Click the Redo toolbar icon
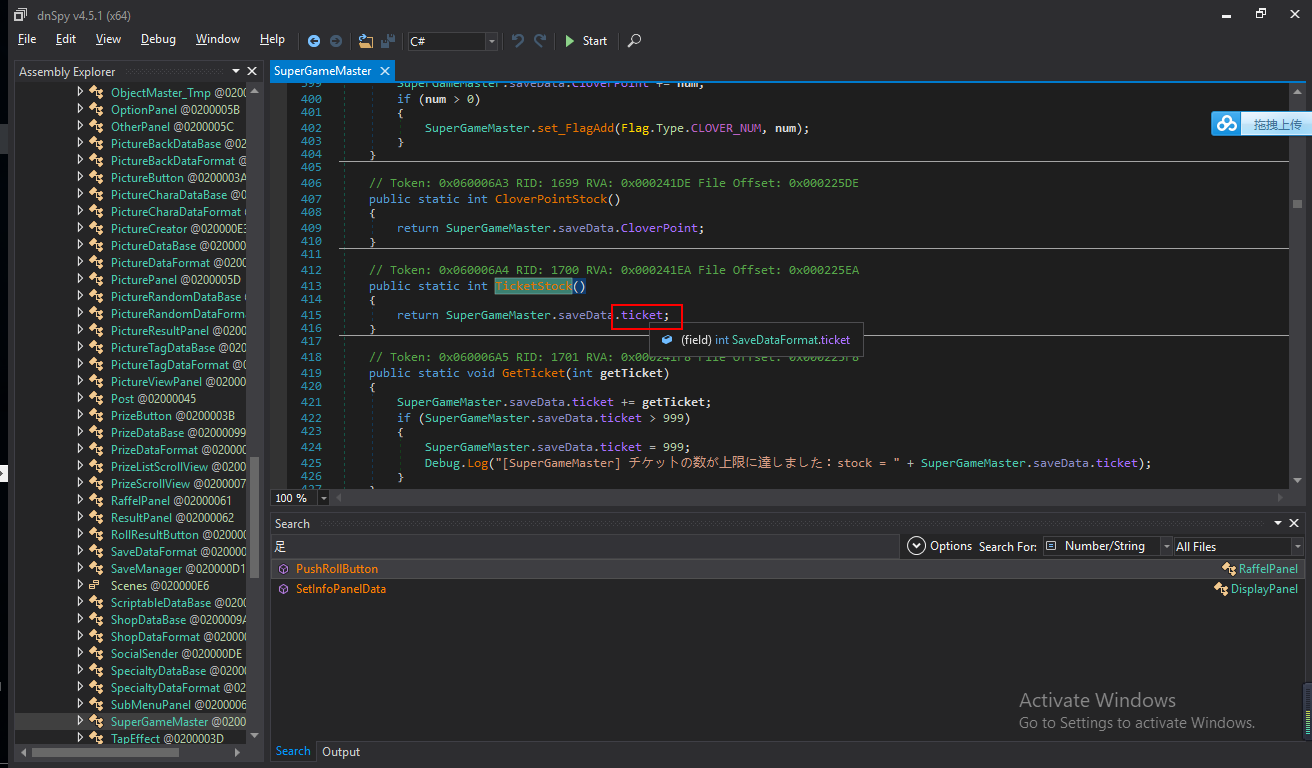The image size is (1312, 768). pos(540,41)
